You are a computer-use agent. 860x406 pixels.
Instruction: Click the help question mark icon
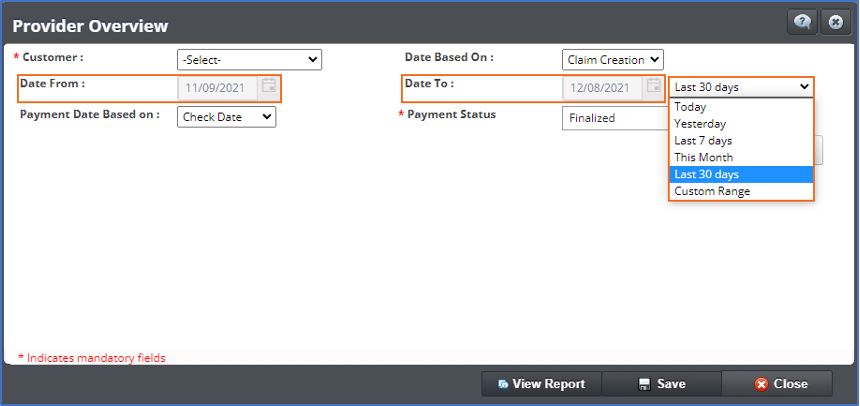point(802,23)
